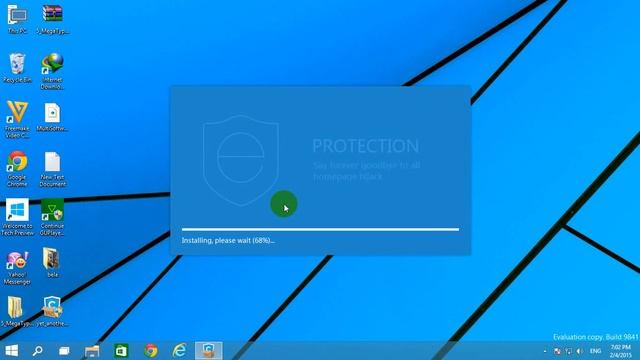Open the Store app on taskbar
This screenshot has width=640, height=360.
pyautogui.click(x=121, y=351)
